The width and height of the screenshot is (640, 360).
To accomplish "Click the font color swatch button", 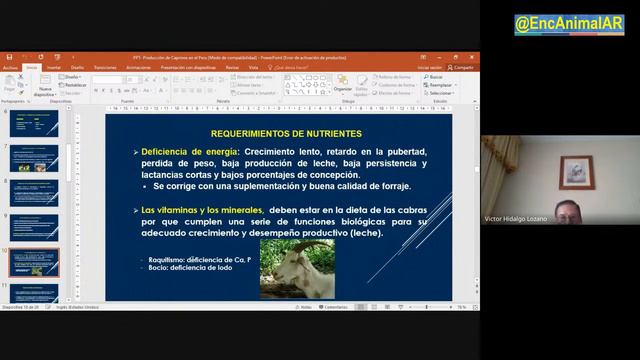I will tap(162, 91).
